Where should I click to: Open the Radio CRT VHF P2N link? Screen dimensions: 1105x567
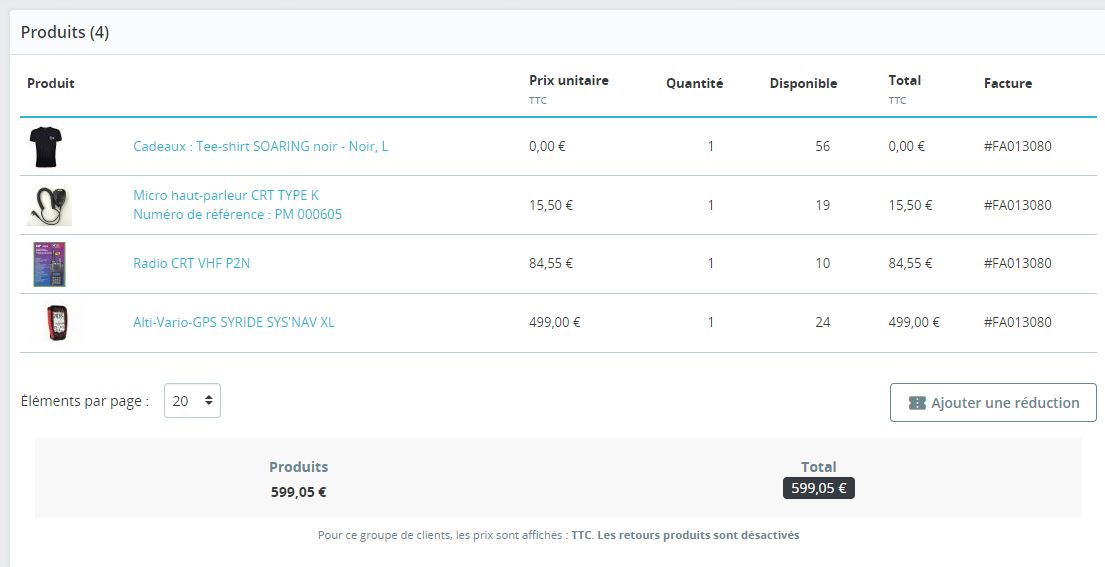click(192, 263)
